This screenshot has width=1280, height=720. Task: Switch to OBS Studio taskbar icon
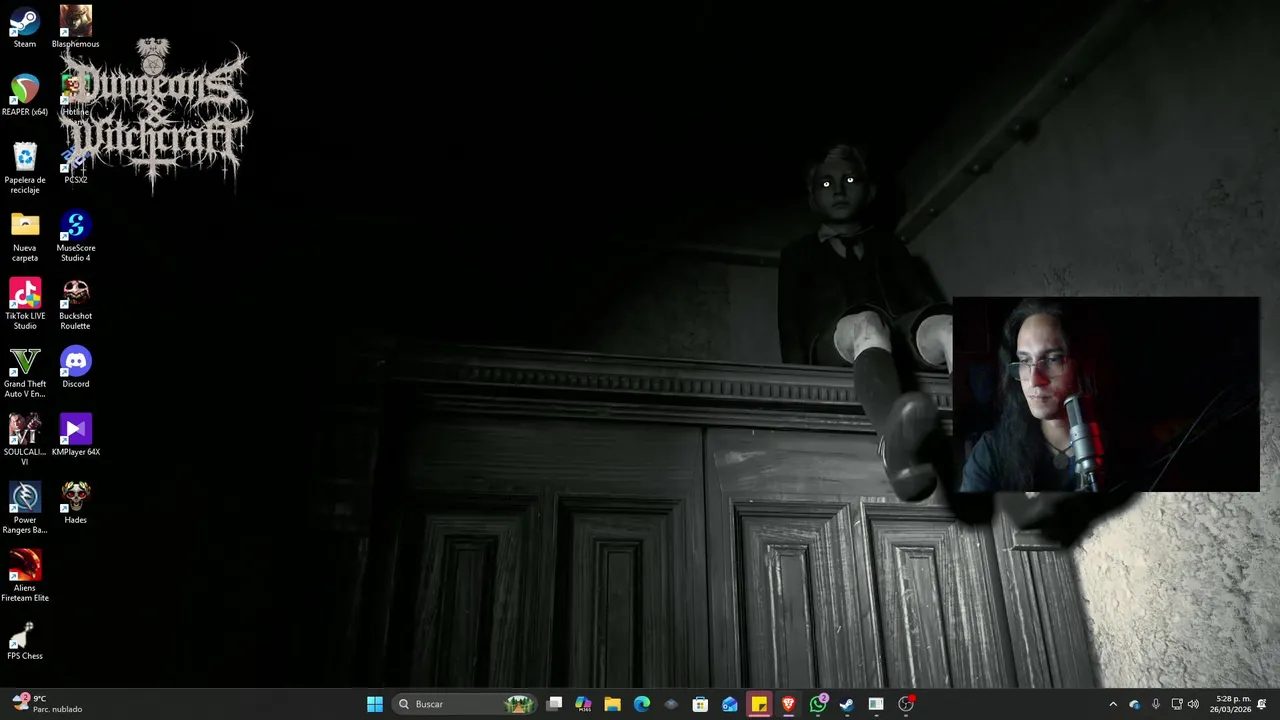(x=906, y=704)
